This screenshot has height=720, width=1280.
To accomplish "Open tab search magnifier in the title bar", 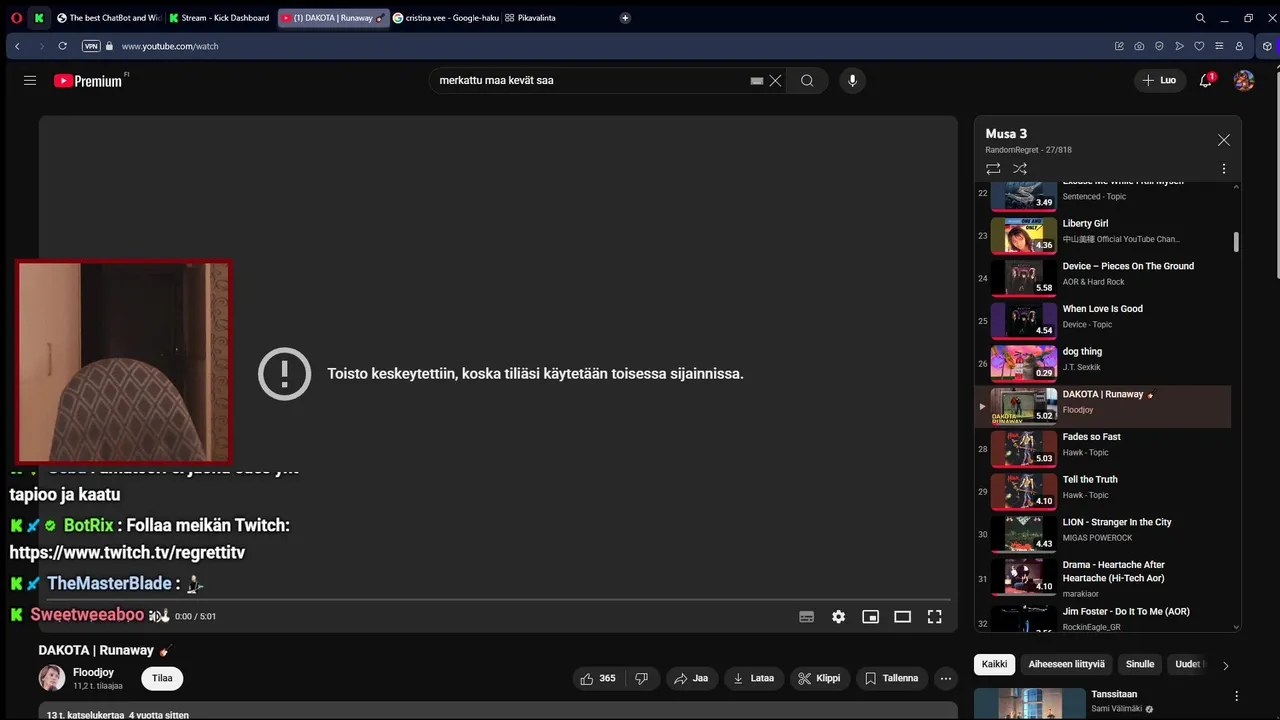I will [x=1200, y=18].
